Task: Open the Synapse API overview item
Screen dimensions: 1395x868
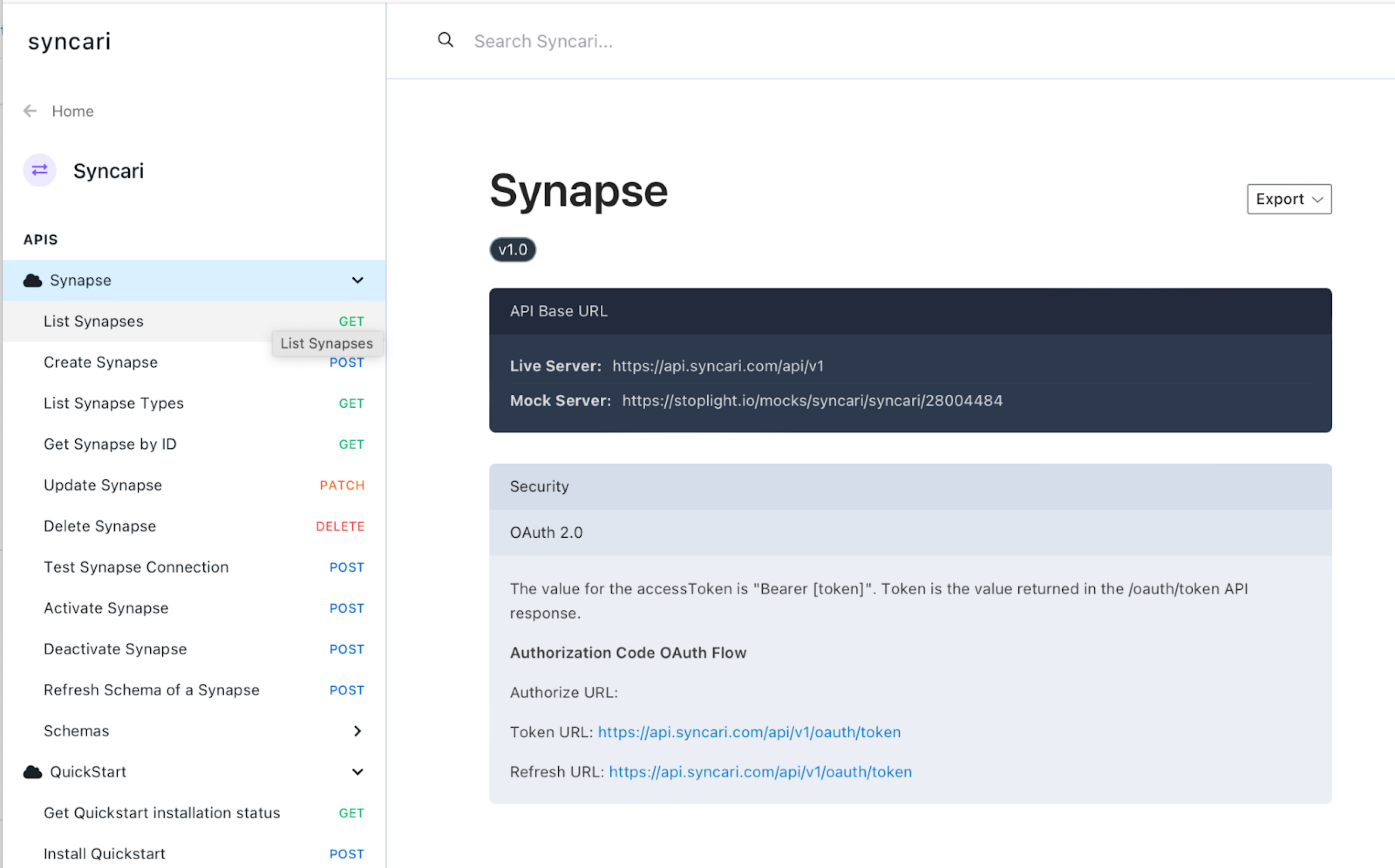Action: [194, 280]
